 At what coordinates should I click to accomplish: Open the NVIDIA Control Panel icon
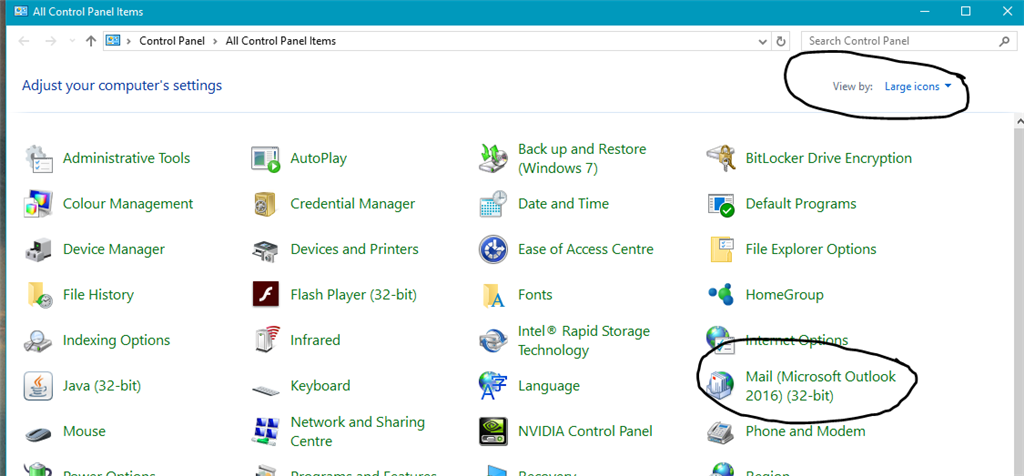tap(493, 432)
